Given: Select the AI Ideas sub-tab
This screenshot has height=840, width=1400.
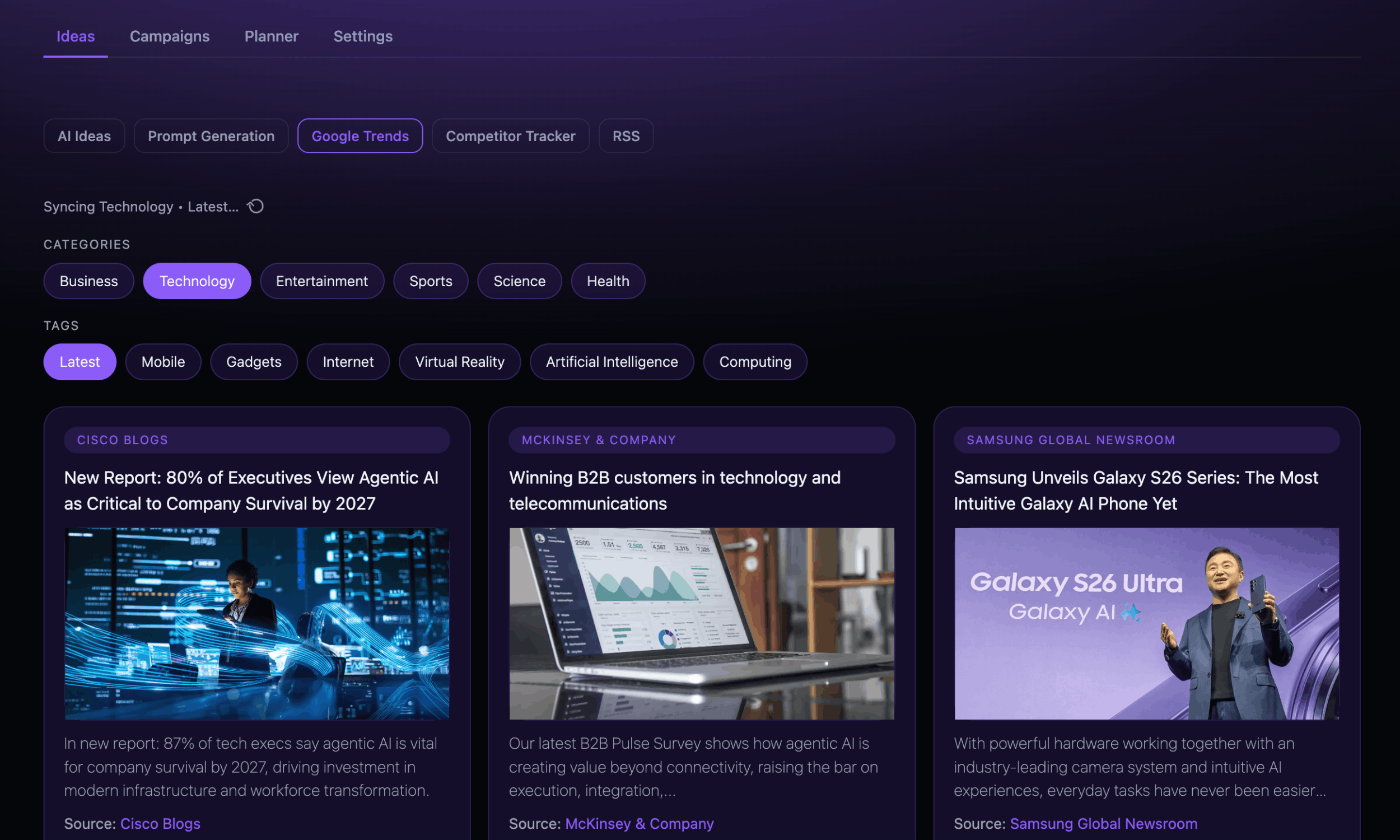Looking at the screenshot, I should [85, 136].
